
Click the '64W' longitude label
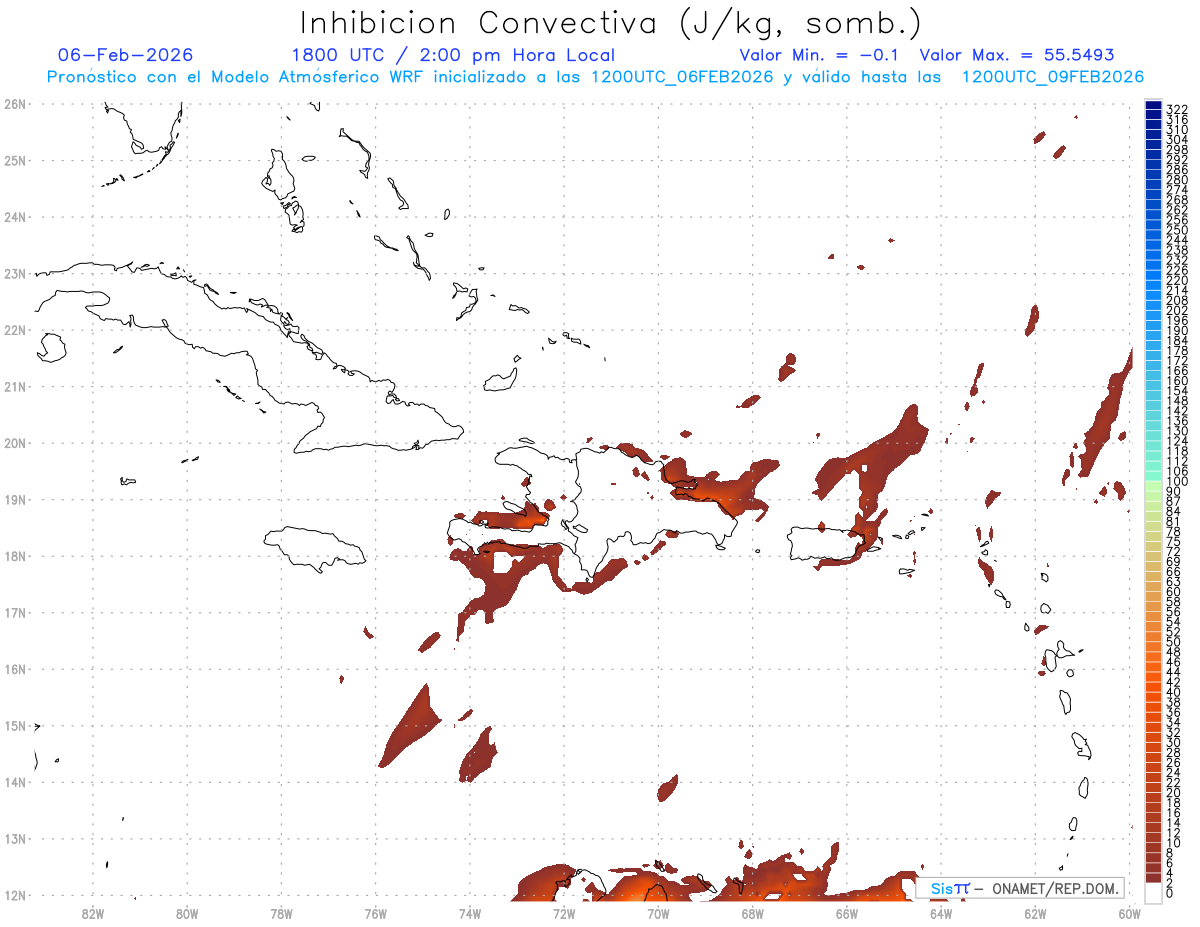[x=941, y=913]
